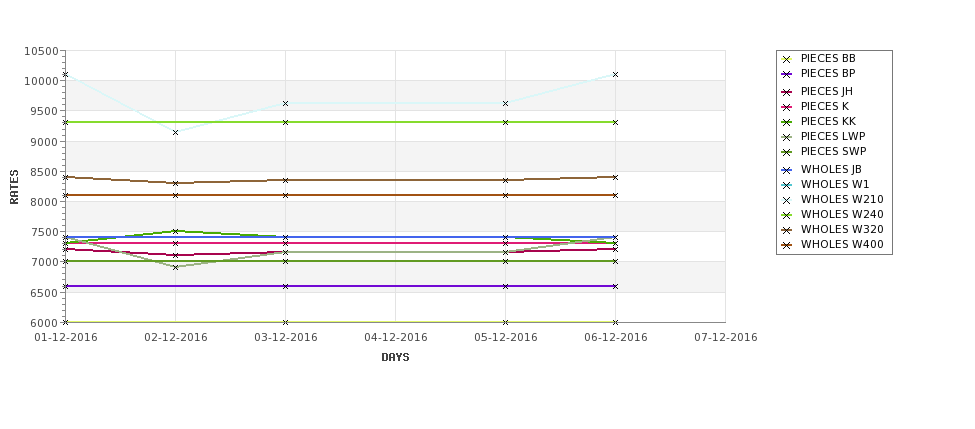This screenshot has width=975, height=429.
Task: Select the PIECES K legend label
Action: pyautogui.click(x=825, y=106)
